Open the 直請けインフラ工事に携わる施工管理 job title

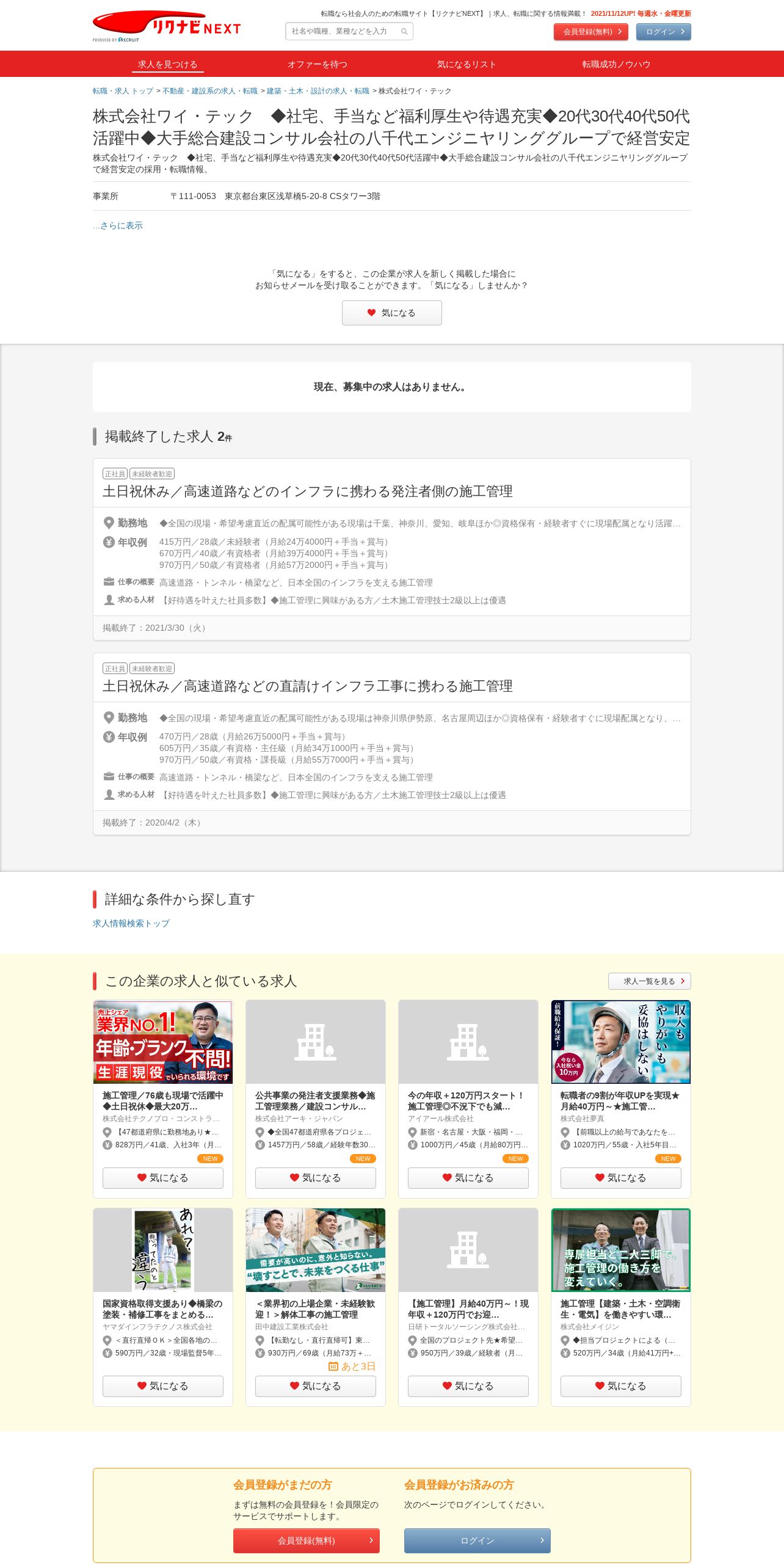pyautogui.click(x=308, y=686)
